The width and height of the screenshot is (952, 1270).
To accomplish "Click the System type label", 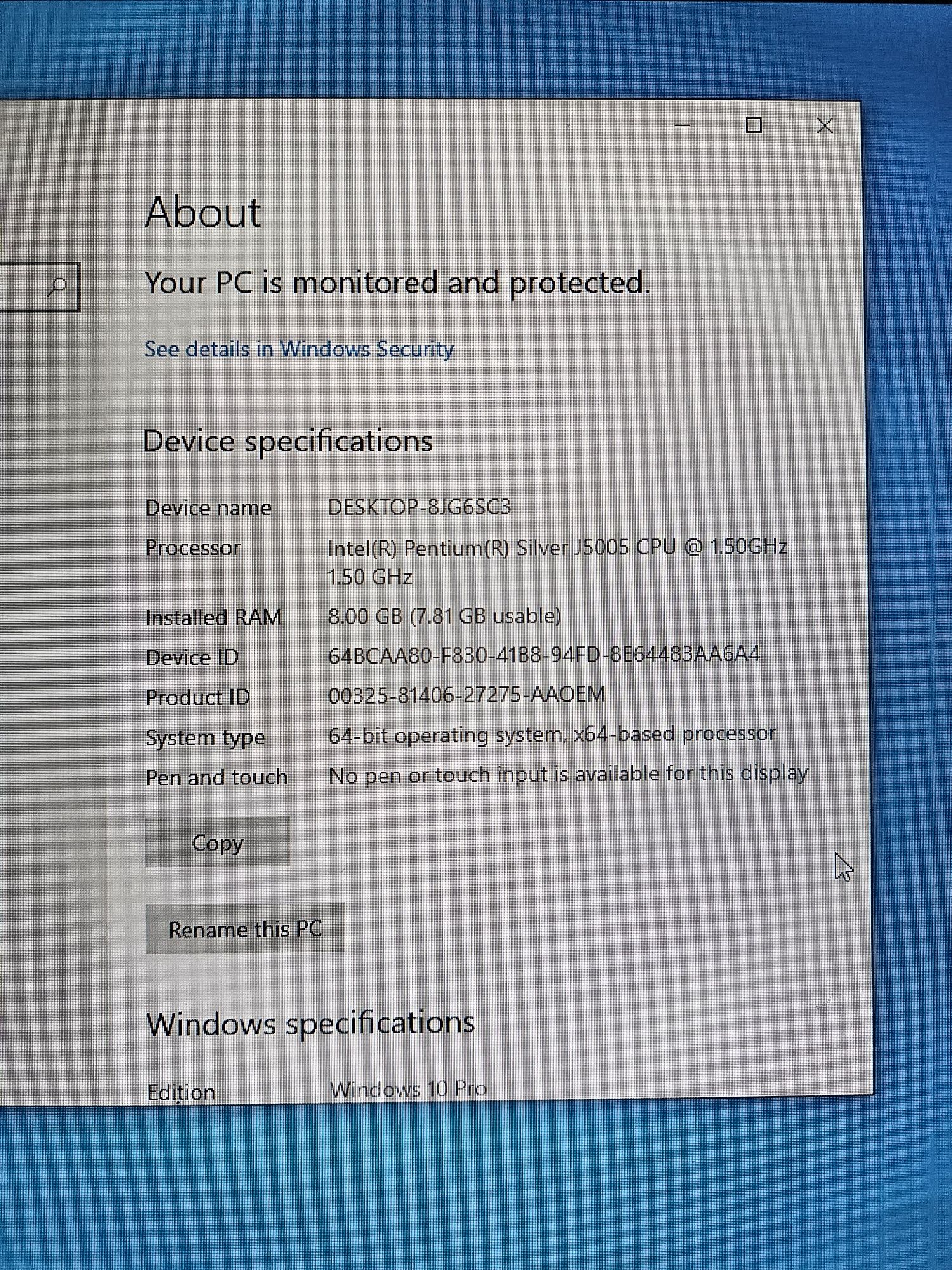I will click(205, 738).
